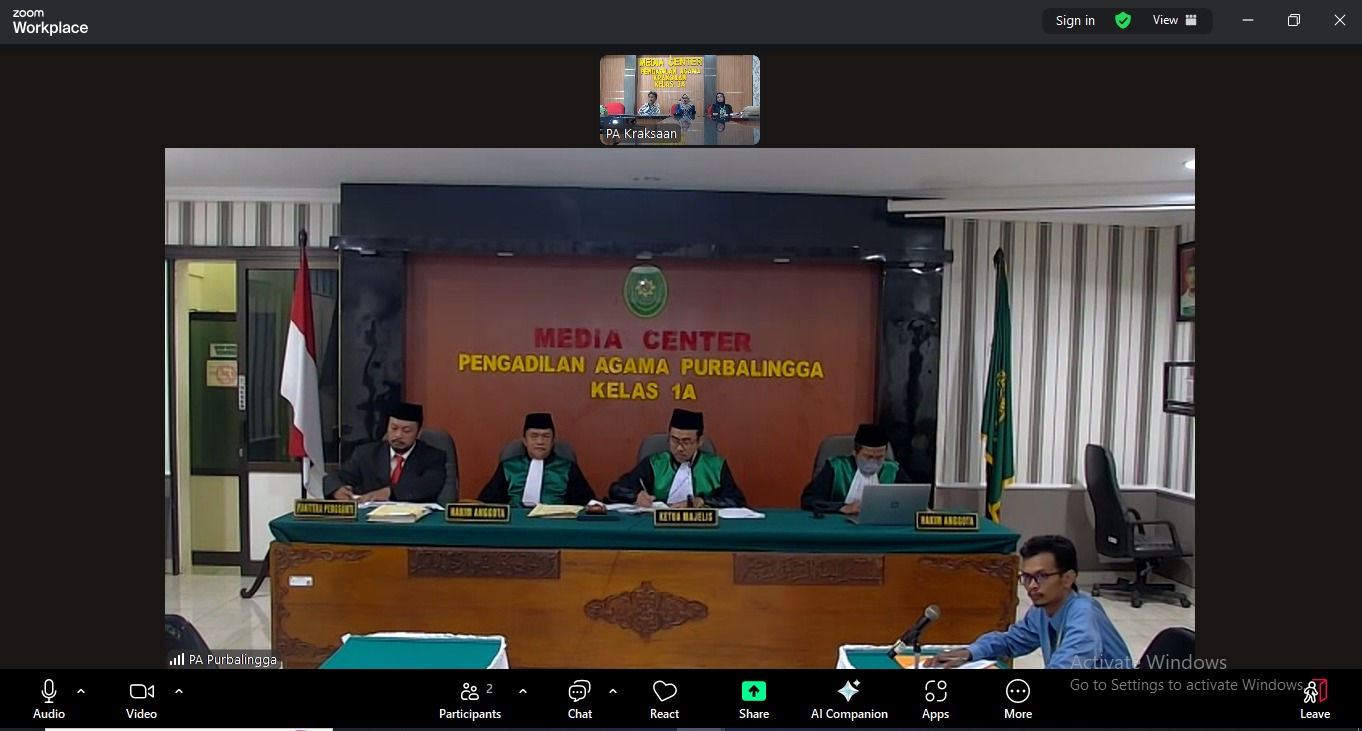Expand video settings caret next to Video
The width and height of the screenshot is (1362, 731).
click(x=179, y=691)
